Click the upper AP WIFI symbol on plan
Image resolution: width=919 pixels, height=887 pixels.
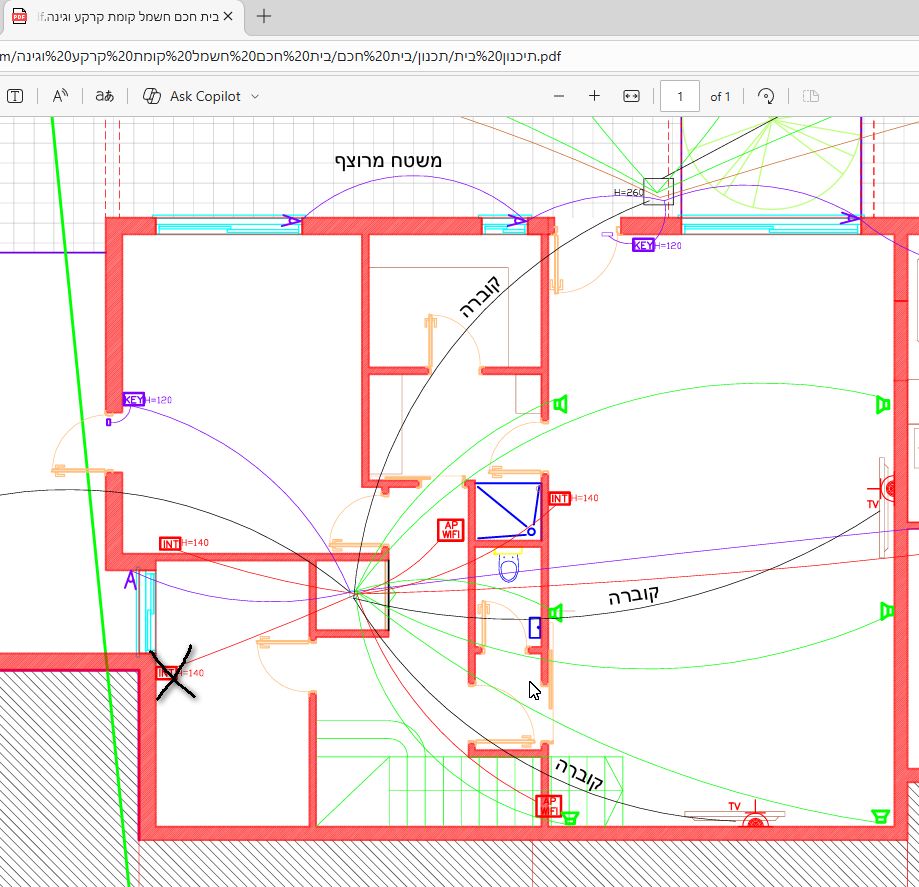(x=450, y=530)
